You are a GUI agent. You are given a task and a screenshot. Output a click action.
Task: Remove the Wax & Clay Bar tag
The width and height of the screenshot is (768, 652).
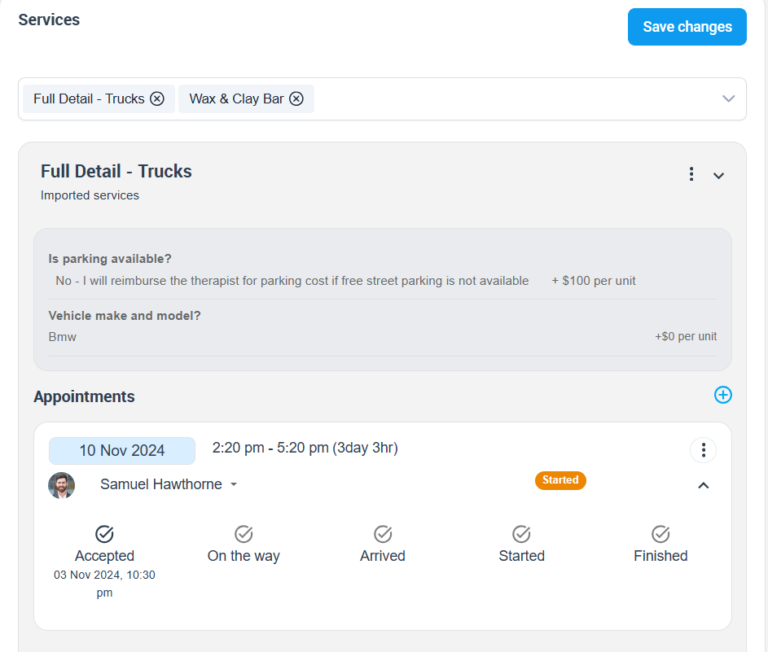296,99
